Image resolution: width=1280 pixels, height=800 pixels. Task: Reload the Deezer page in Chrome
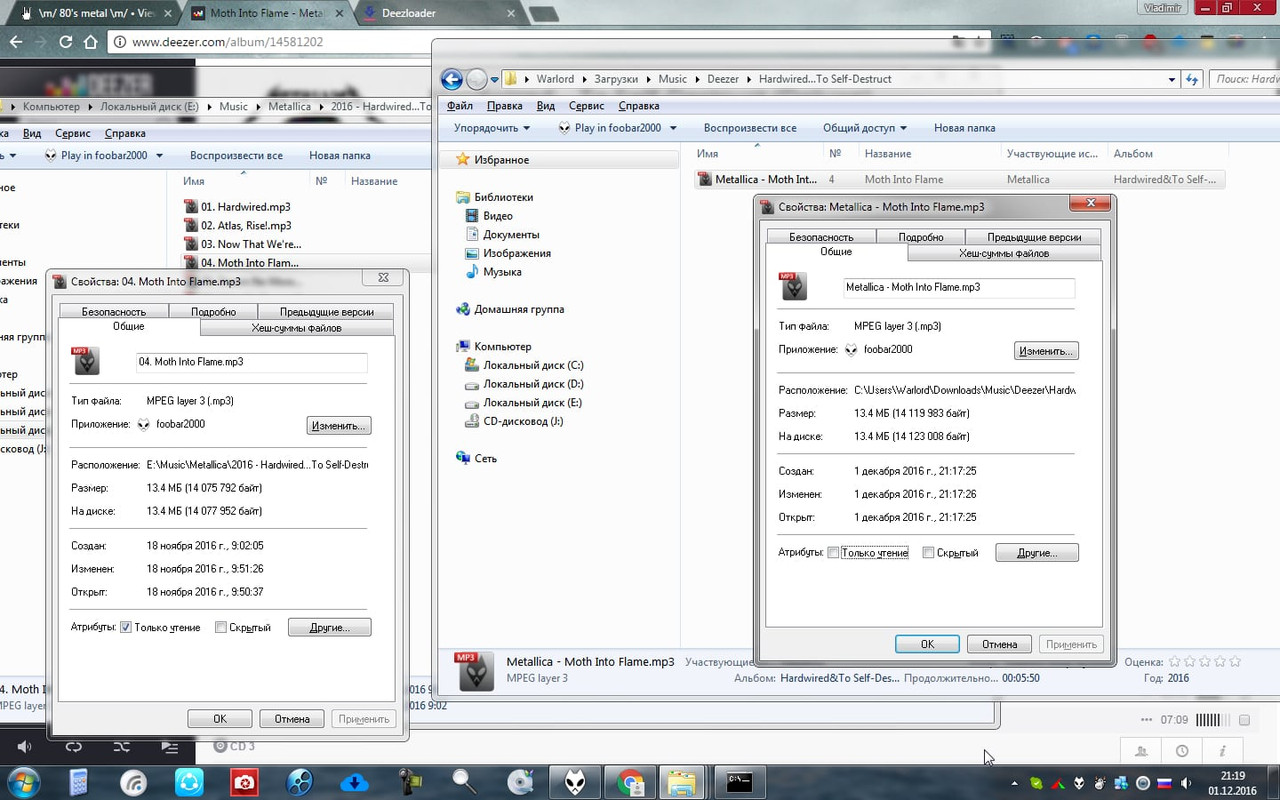[66, 42]
